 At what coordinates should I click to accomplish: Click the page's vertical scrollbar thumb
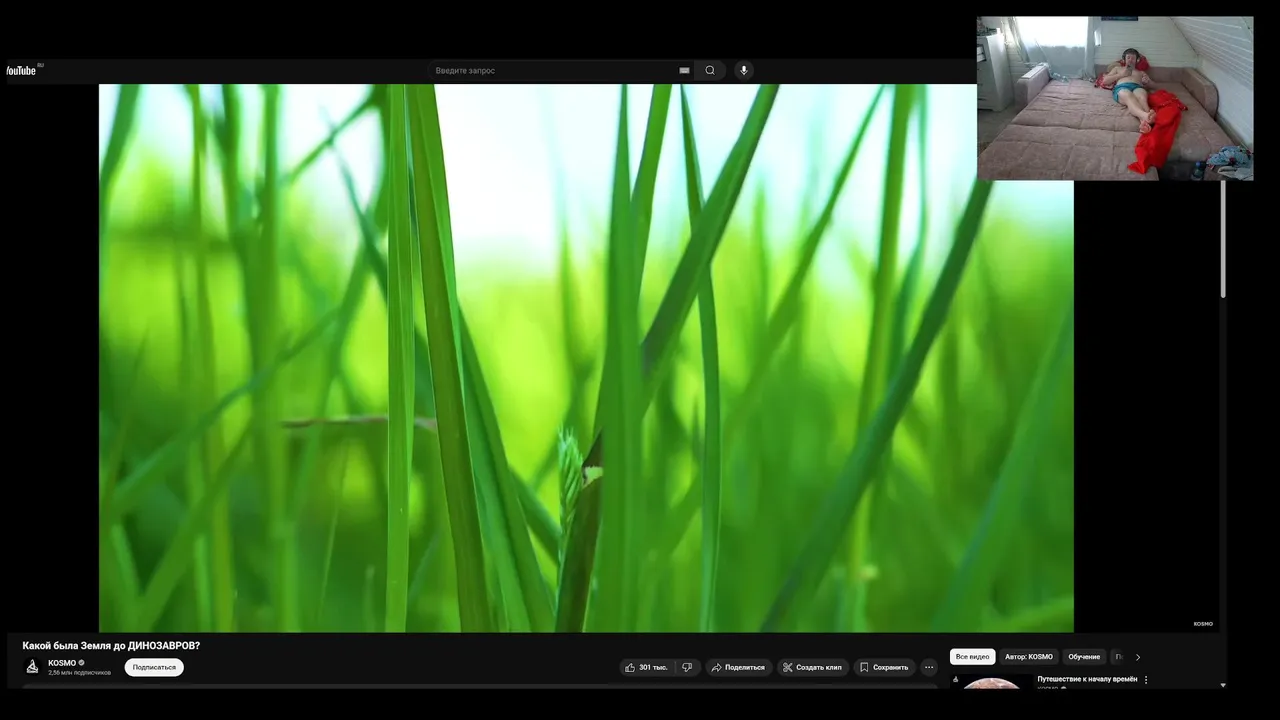(x=1222, y=238)
